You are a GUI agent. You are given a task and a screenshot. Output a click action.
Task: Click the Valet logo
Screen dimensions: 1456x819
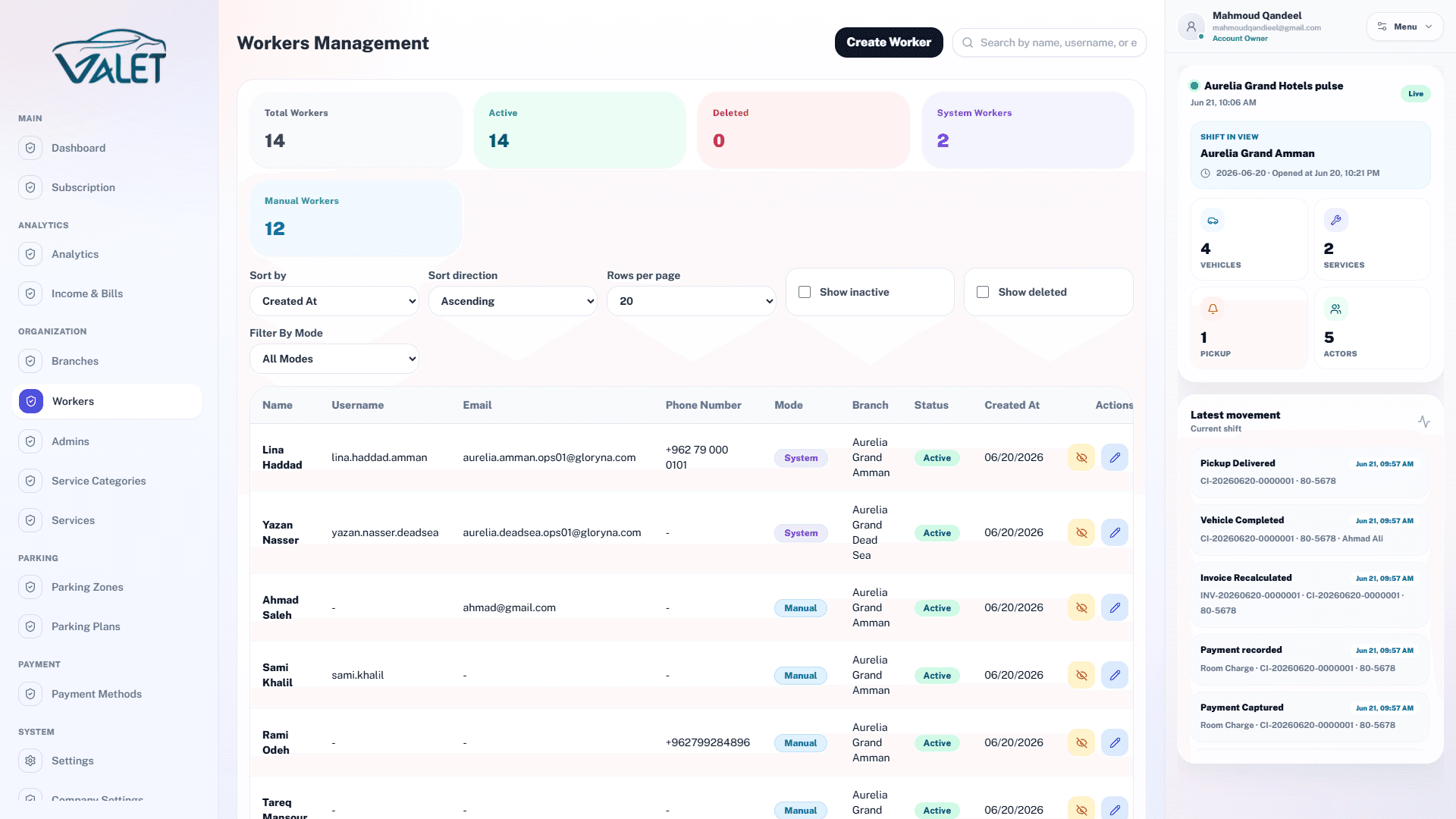pos(109,56)
